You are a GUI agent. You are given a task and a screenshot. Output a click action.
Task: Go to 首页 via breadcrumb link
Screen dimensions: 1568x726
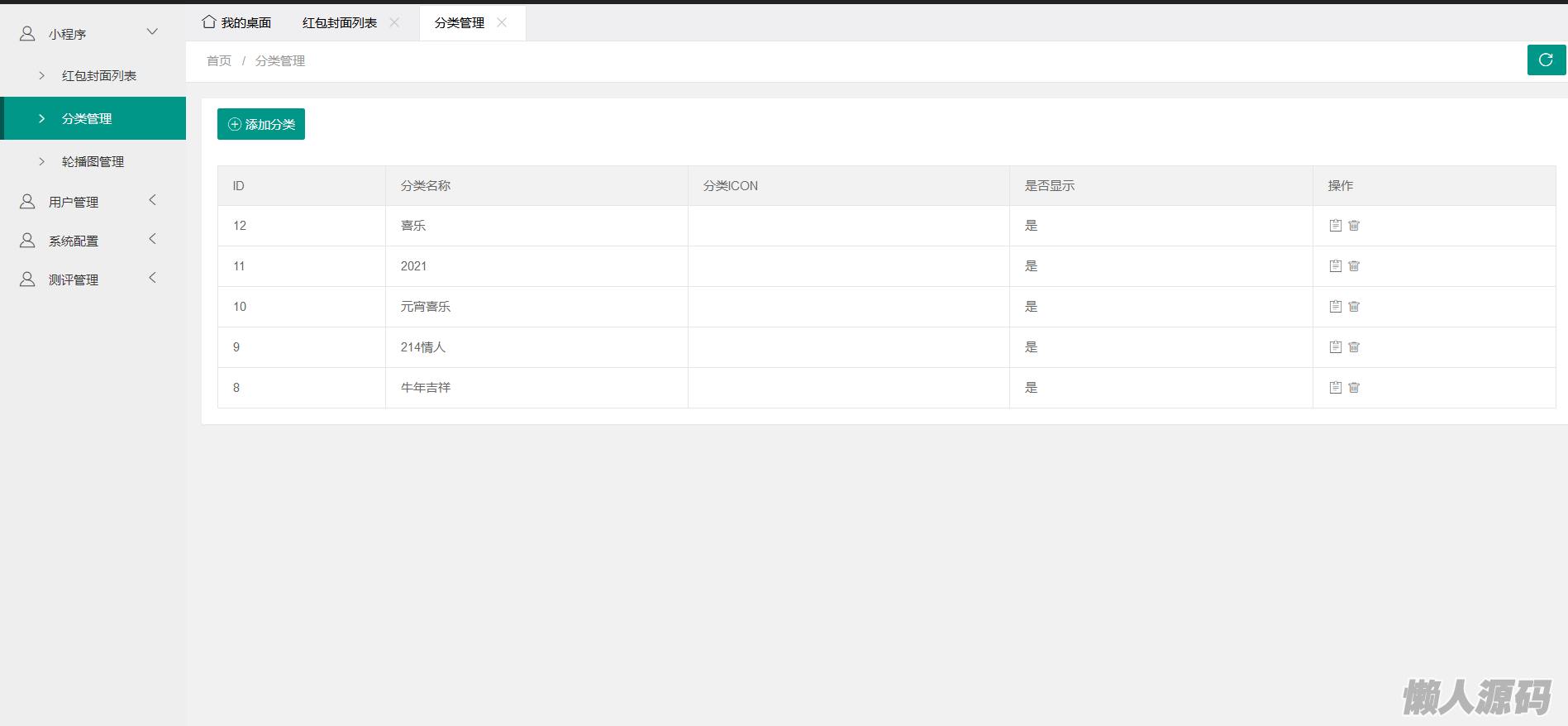pos(219,61)
